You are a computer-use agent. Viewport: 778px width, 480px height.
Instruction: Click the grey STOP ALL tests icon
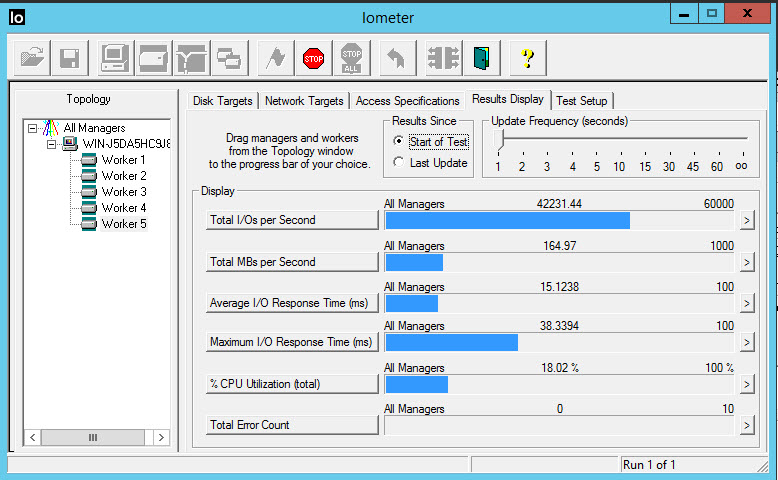351,58
